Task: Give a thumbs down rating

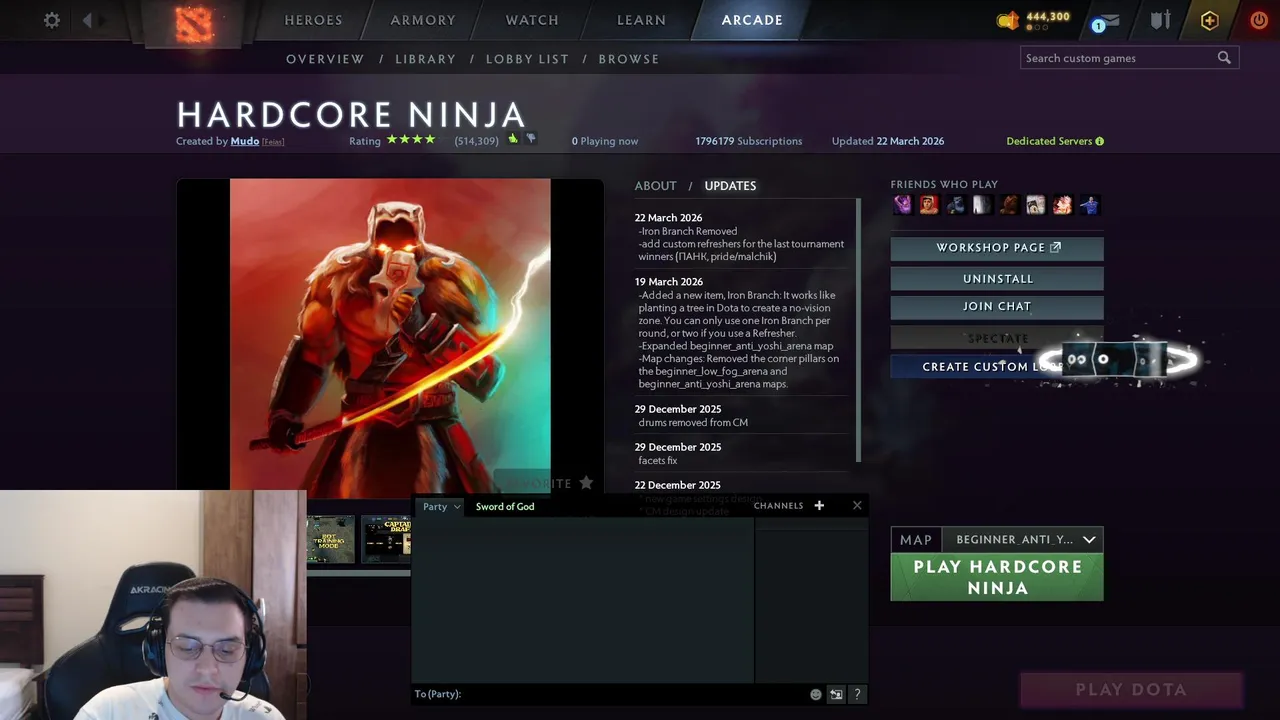Action: 531,139
